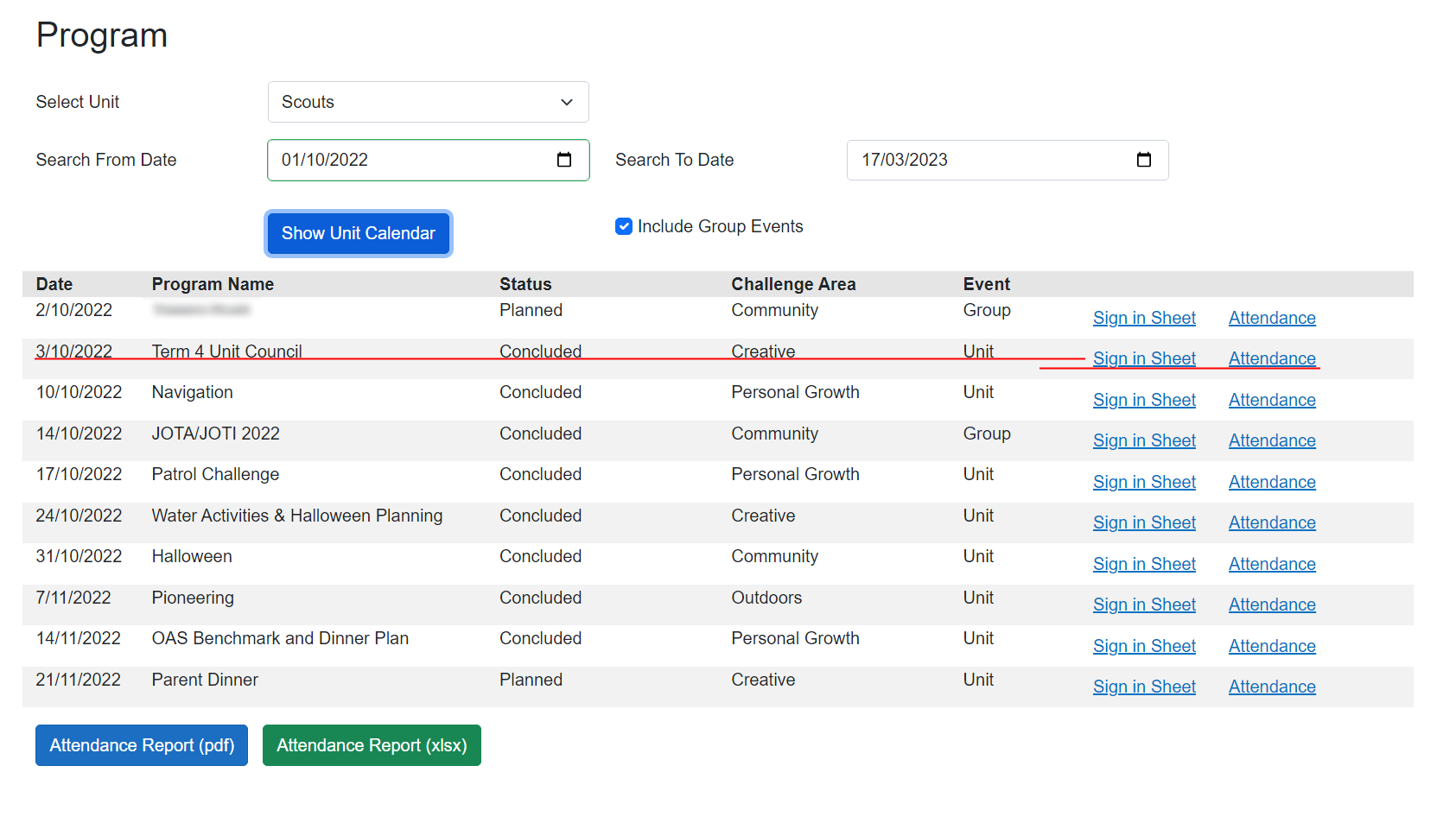Open Attendance for Parent Dinner

tap(1271, 686)
